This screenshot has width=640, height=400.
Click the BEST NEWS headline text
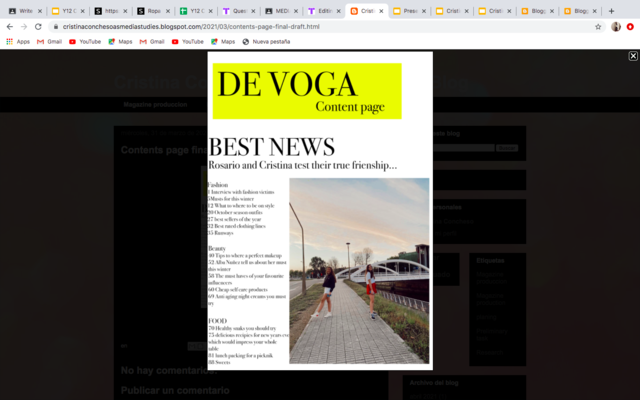[271, 147]
